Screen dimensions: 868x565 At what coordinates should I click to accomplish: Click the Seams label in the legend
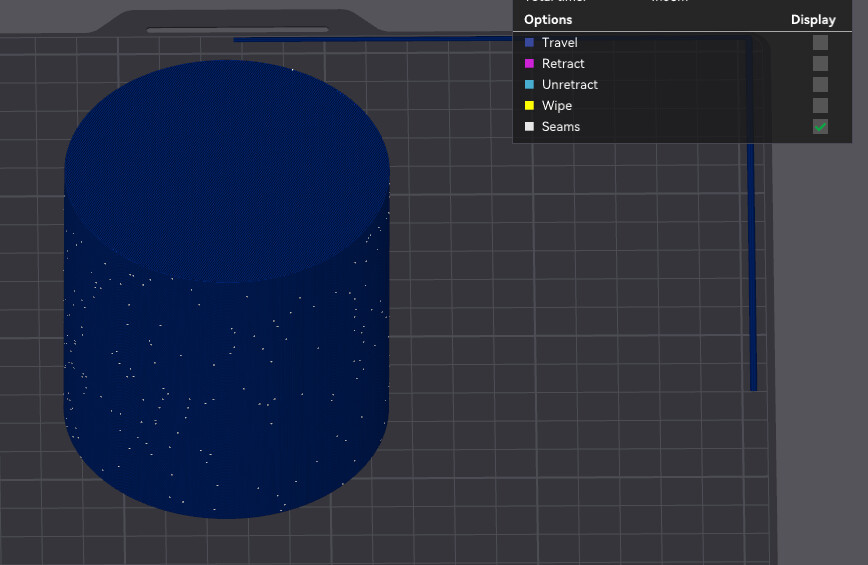click(x=561, y=127)
